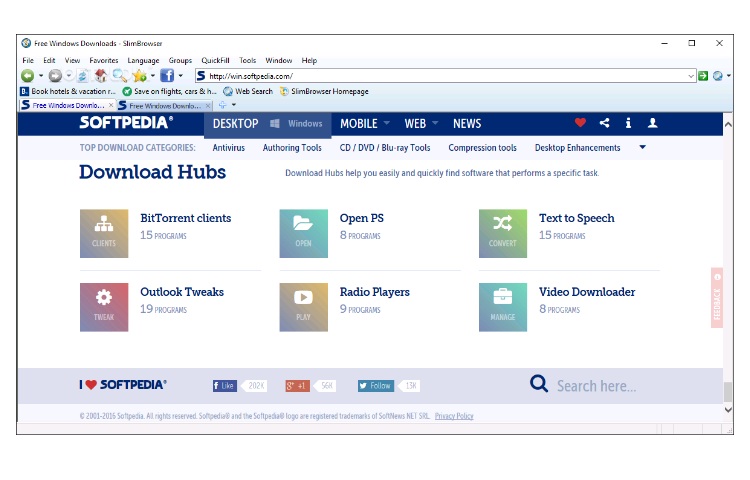
Task: Click the magnifier icon beside Search here
Action: 539,383
